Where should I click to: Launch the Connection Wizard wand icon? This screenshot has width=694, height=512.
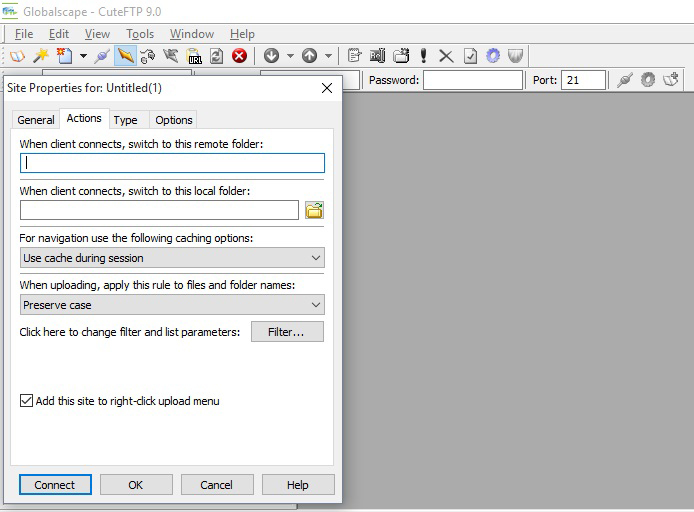point(41,56)
